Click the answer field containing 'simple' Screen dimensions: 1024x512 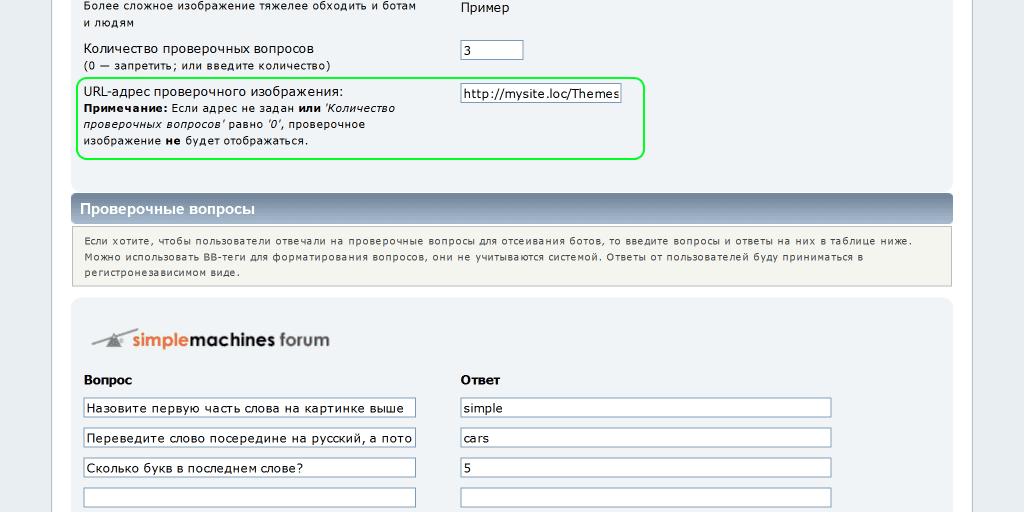[645, 408]
